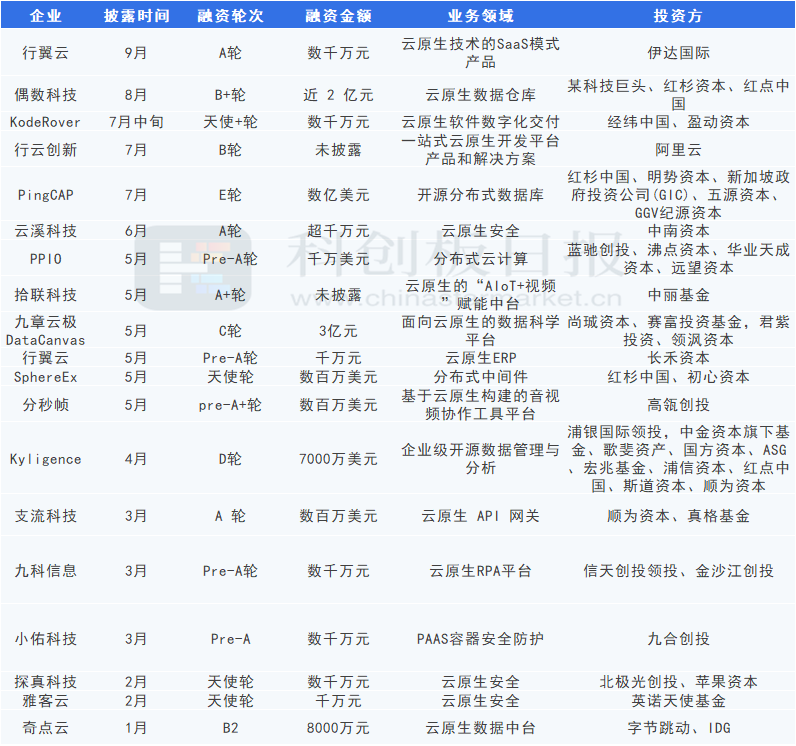Click the C轮 funding round cell
796x746 pixels.
(230, 331)
